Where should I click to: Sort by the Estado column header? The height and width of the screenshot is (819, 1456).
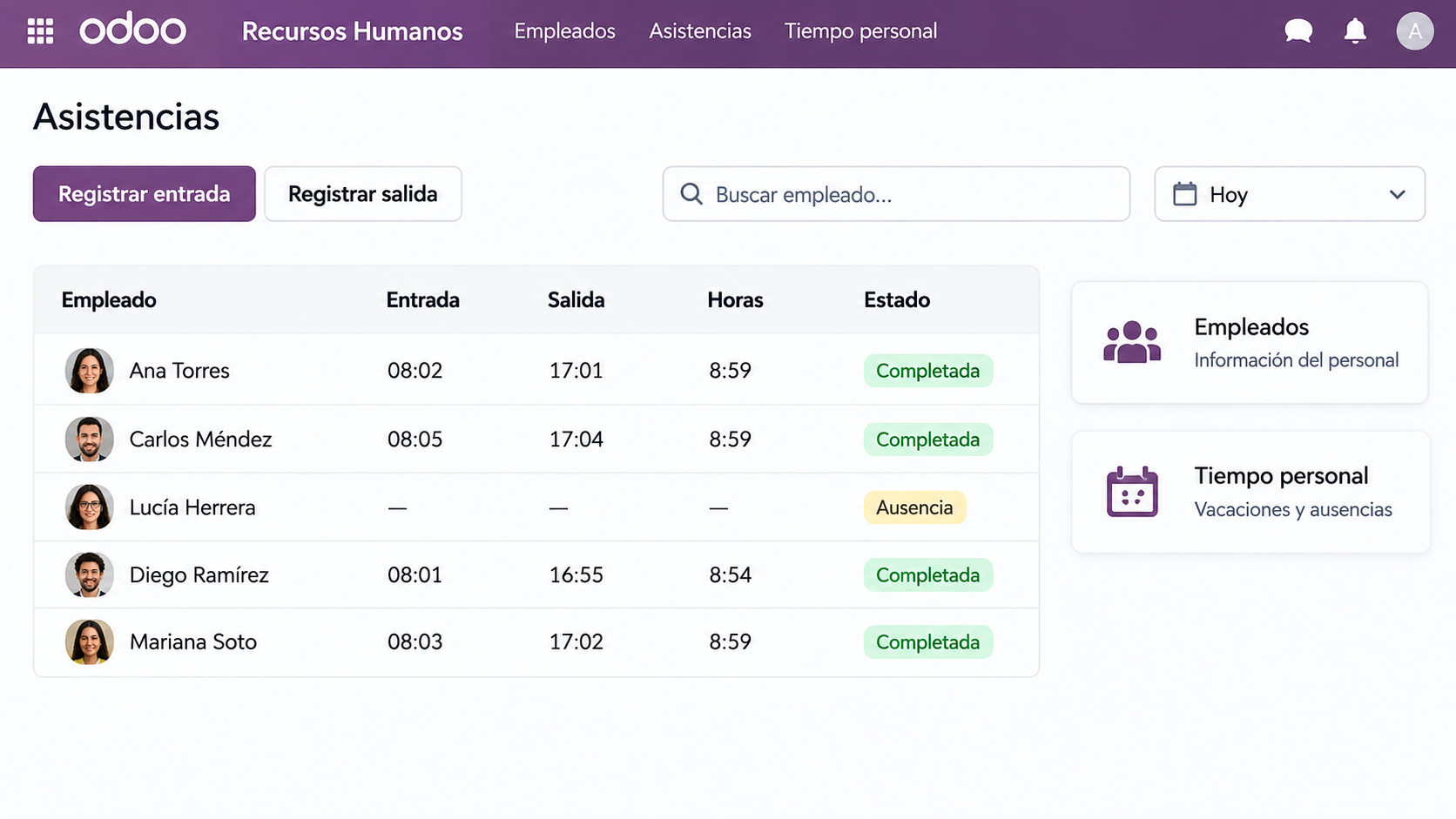point(897,300)
